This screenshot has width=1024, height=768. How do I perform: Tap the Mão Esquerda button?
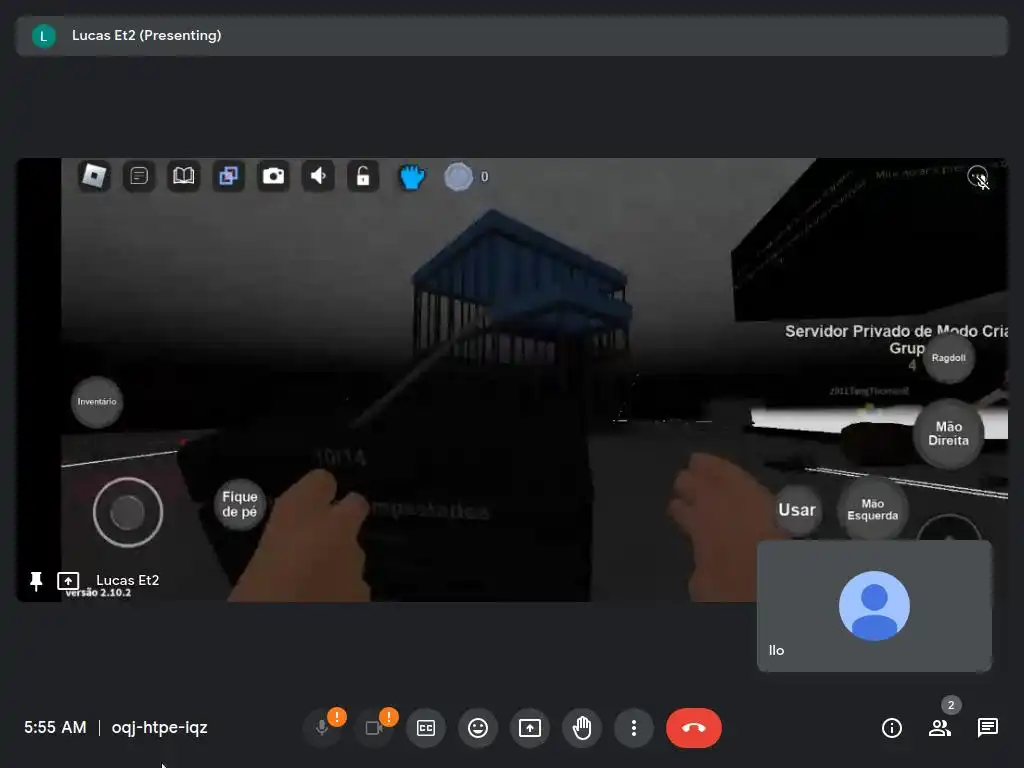click(x=872, y=509)
